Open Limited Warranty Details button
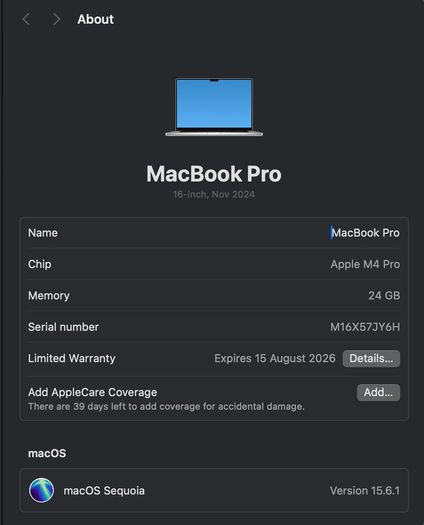The width and height of the screenshot is (424, 525). coord(371,359)
